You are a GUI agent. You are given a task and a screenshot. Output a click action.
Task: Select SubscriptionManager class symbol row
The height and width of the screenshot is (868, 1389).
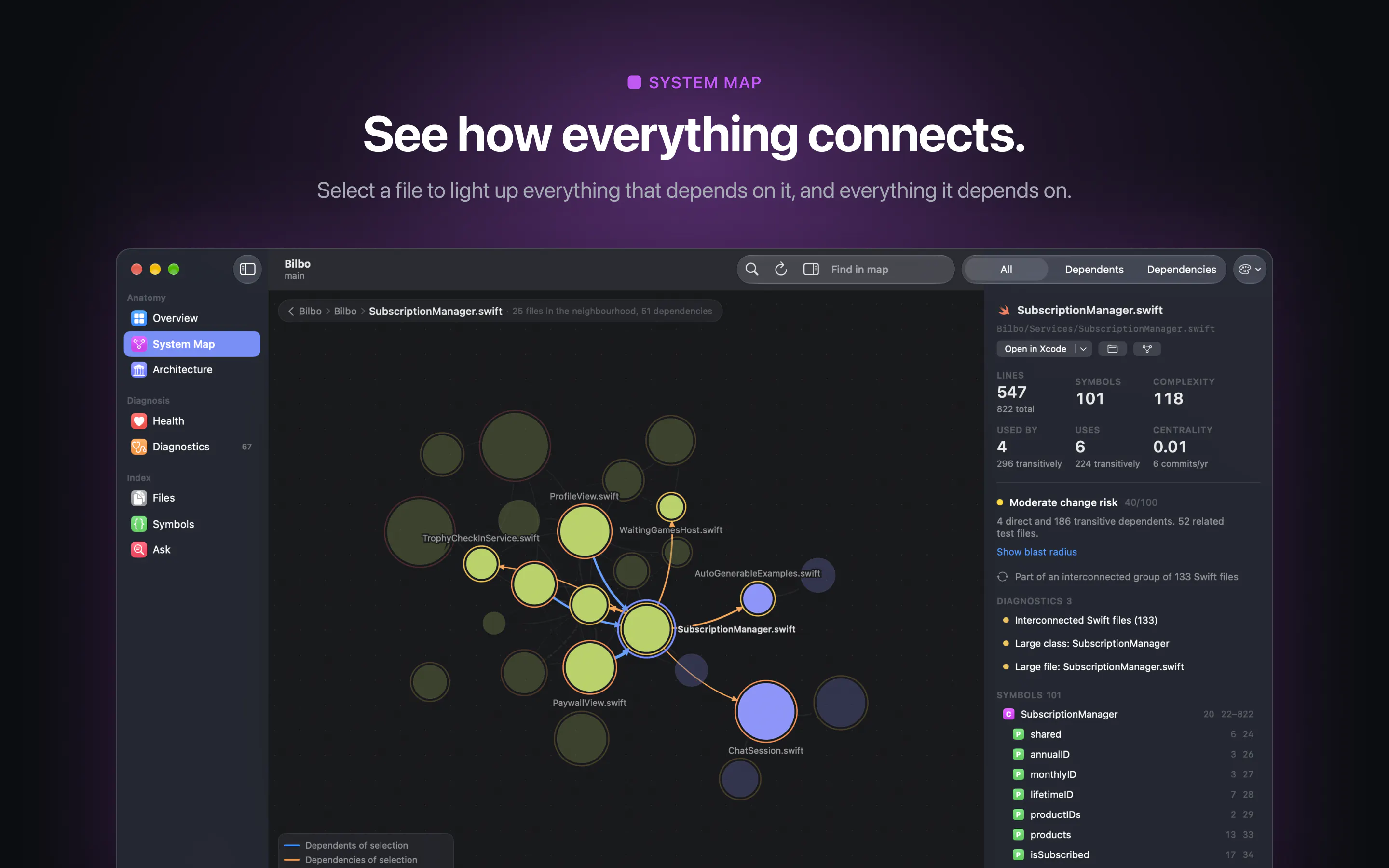(1128, 714)
